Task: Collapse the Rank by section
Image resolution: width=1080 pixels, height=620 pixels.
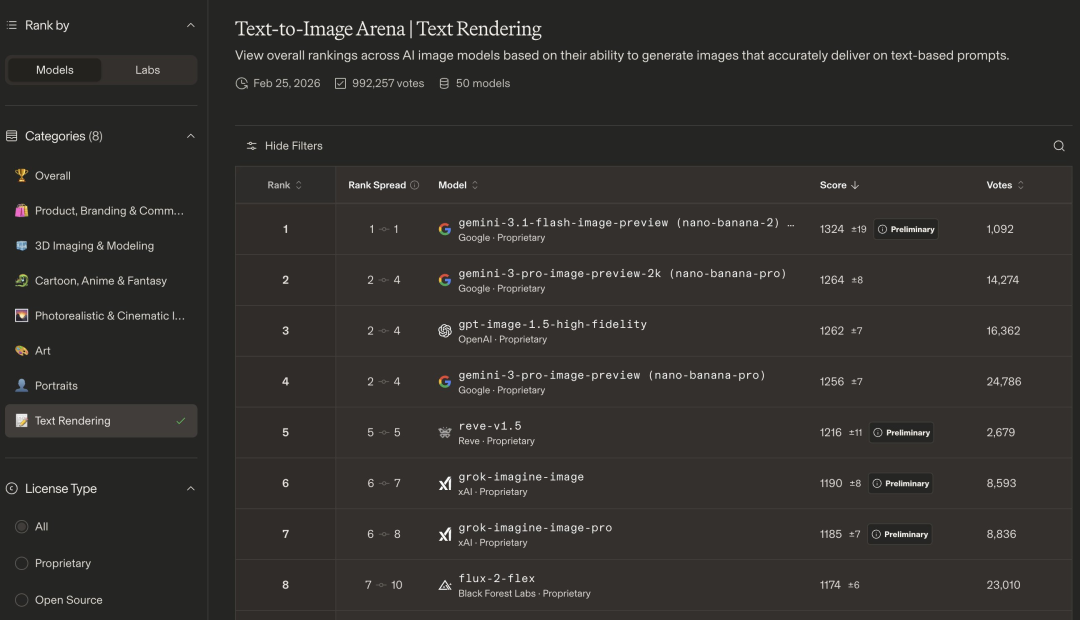Action: pos(191,25)
